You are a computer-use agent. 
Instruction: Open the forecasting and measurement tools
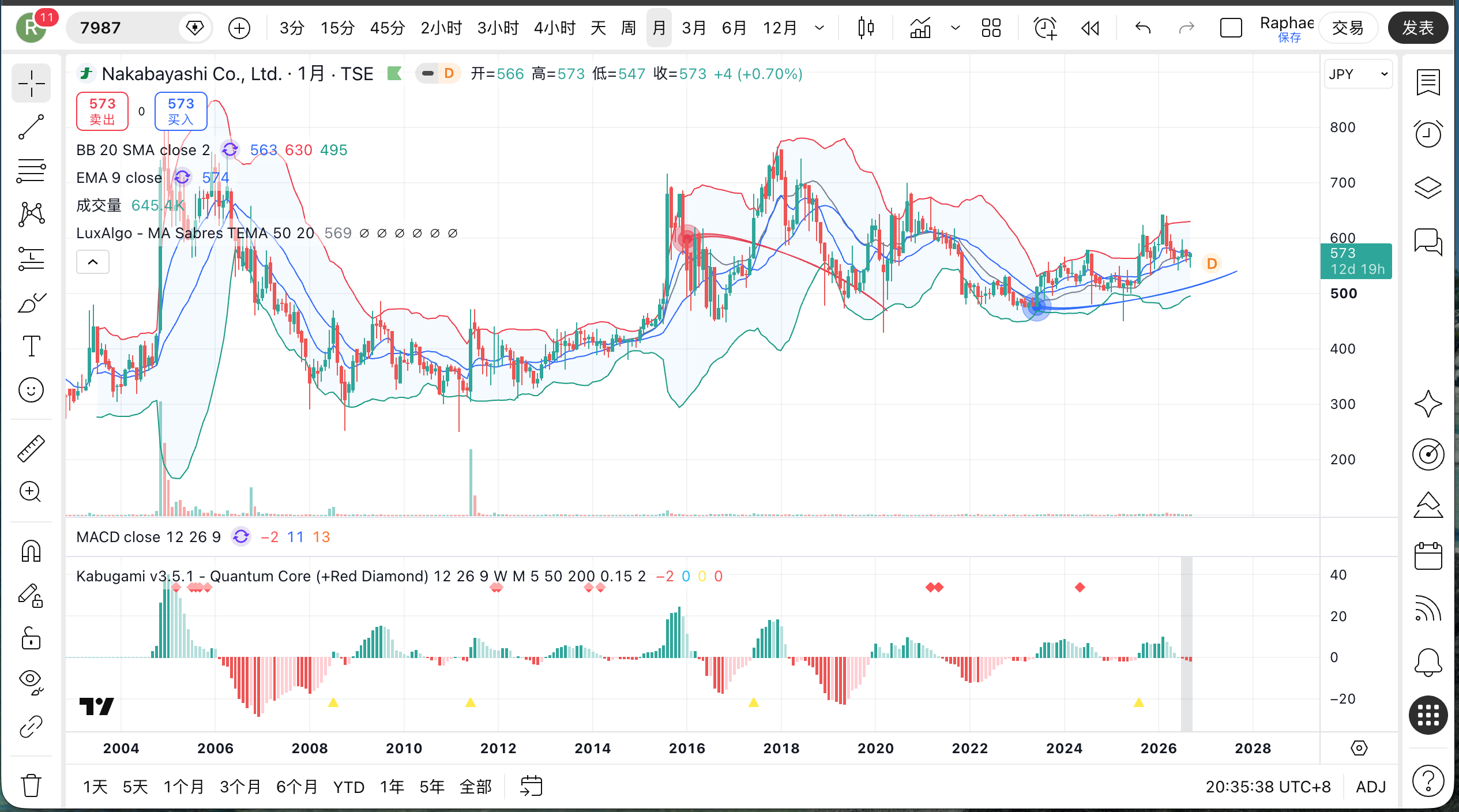(x=31, y=258)
